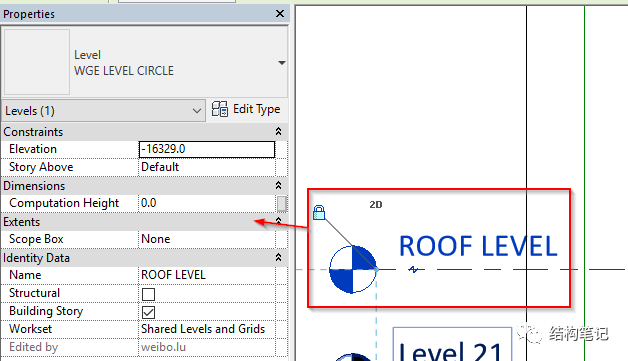
Task: Collapse the Extents section
Action: click(278, 221)
